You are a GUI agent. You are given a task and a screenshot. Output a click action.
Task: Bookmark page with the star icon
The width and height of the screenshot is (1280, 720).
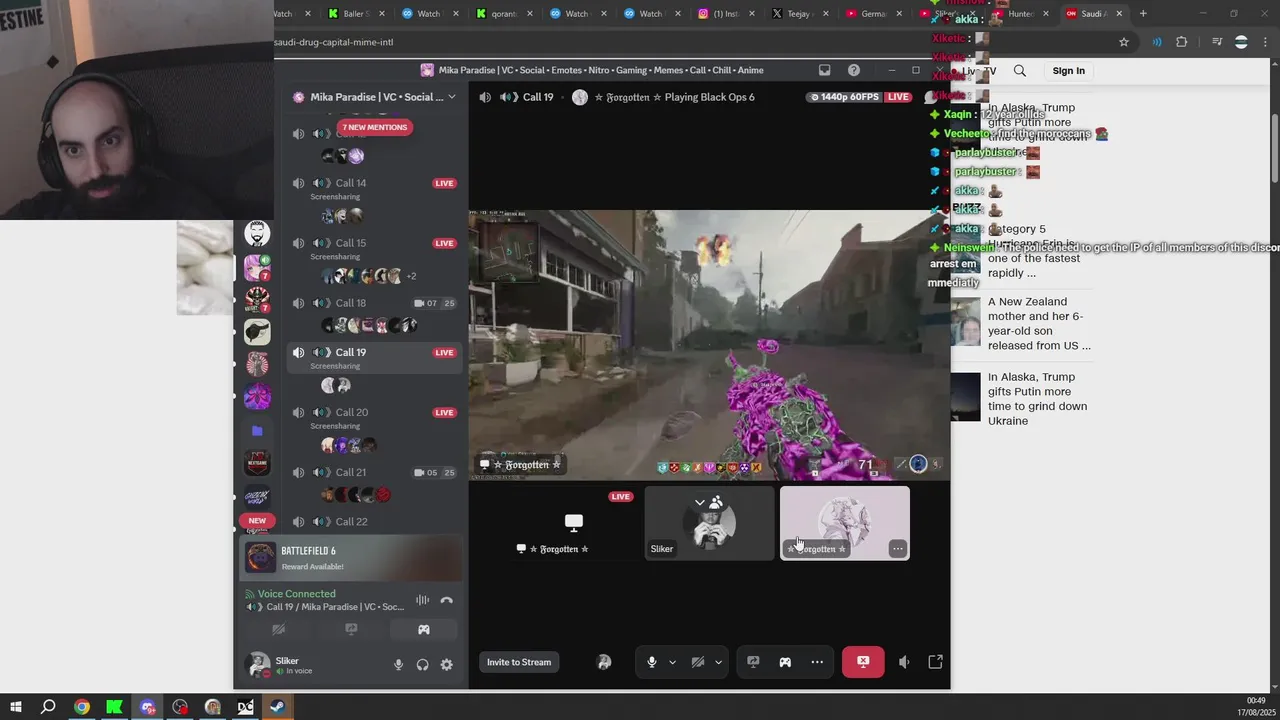tap(1124, 42)
